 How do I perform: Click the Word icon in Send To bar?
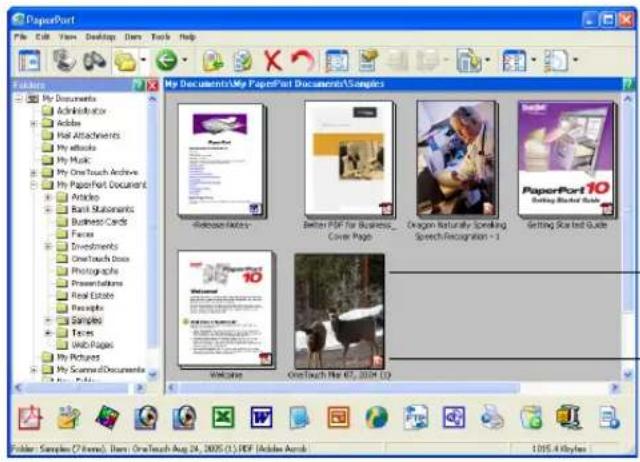[261, 417]
